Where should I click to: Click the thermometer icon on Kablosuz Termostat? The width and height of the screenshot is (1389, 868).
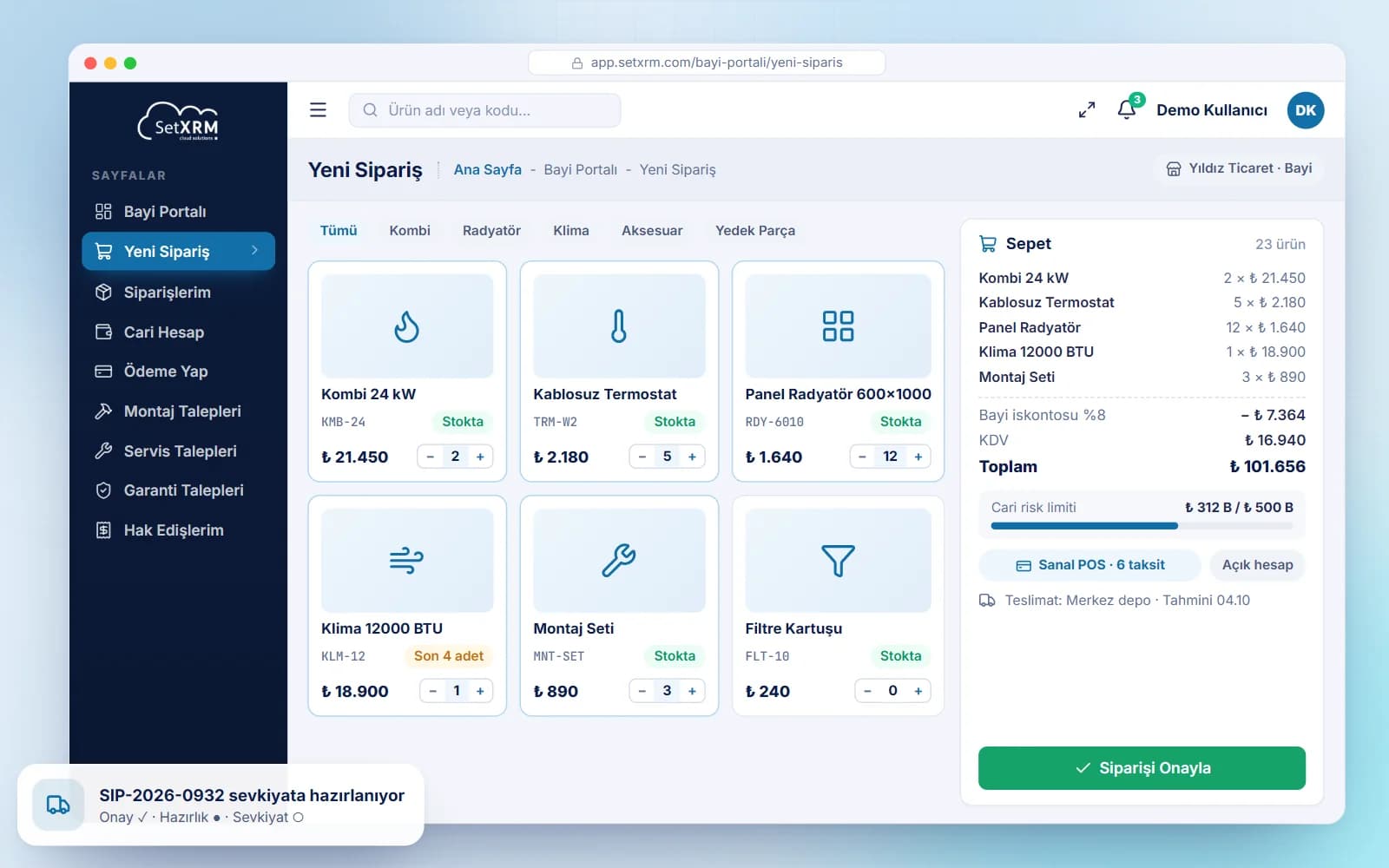[x=618, y=326]
